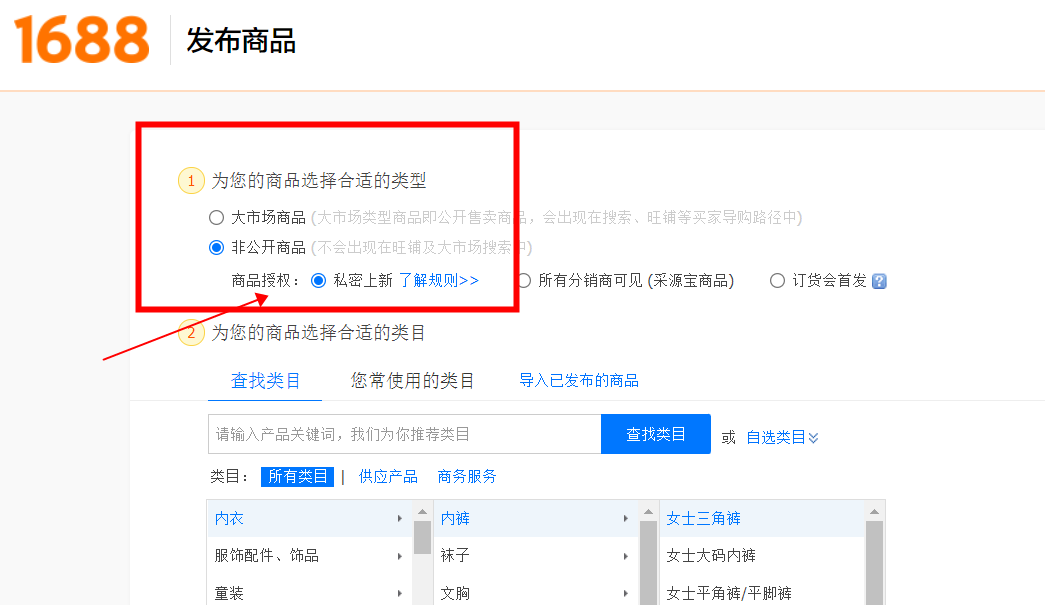Switch to 您常使用的类目 tab
The width and height of the screenshot is (1045, 605).
(x=412, y=380)
